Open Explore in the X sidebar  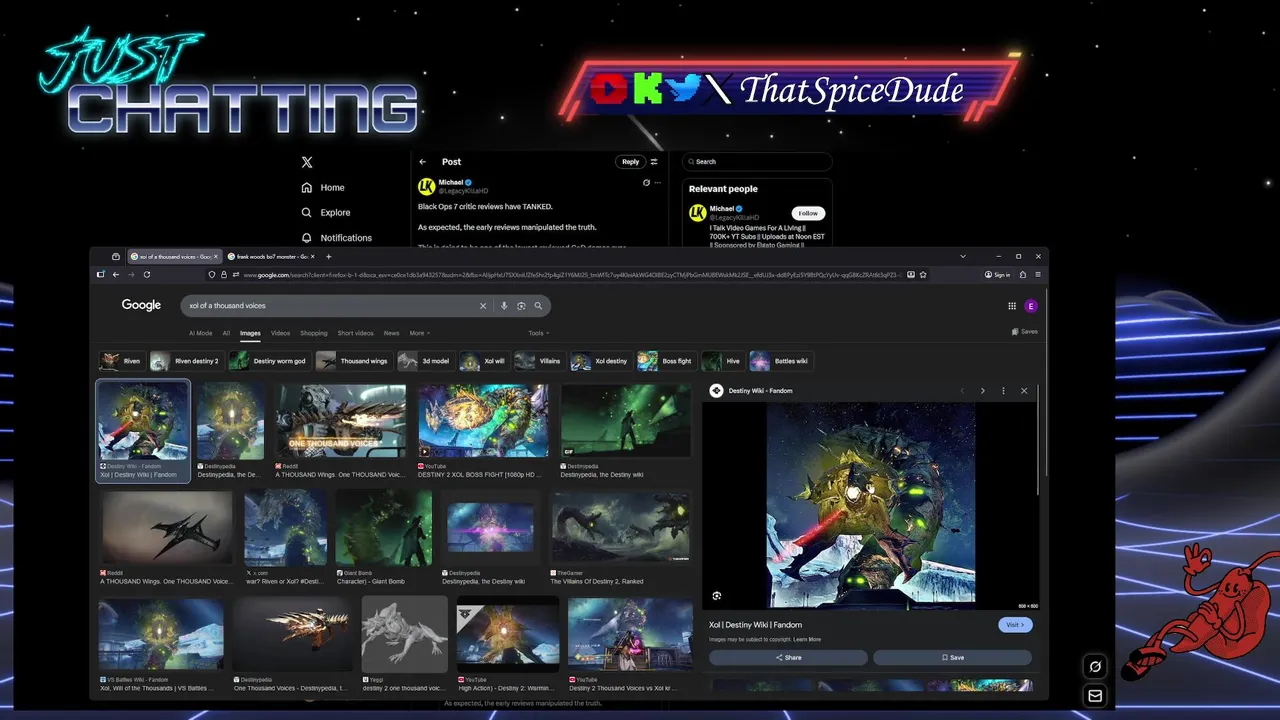pyautogui.click(x=326, y=212)
